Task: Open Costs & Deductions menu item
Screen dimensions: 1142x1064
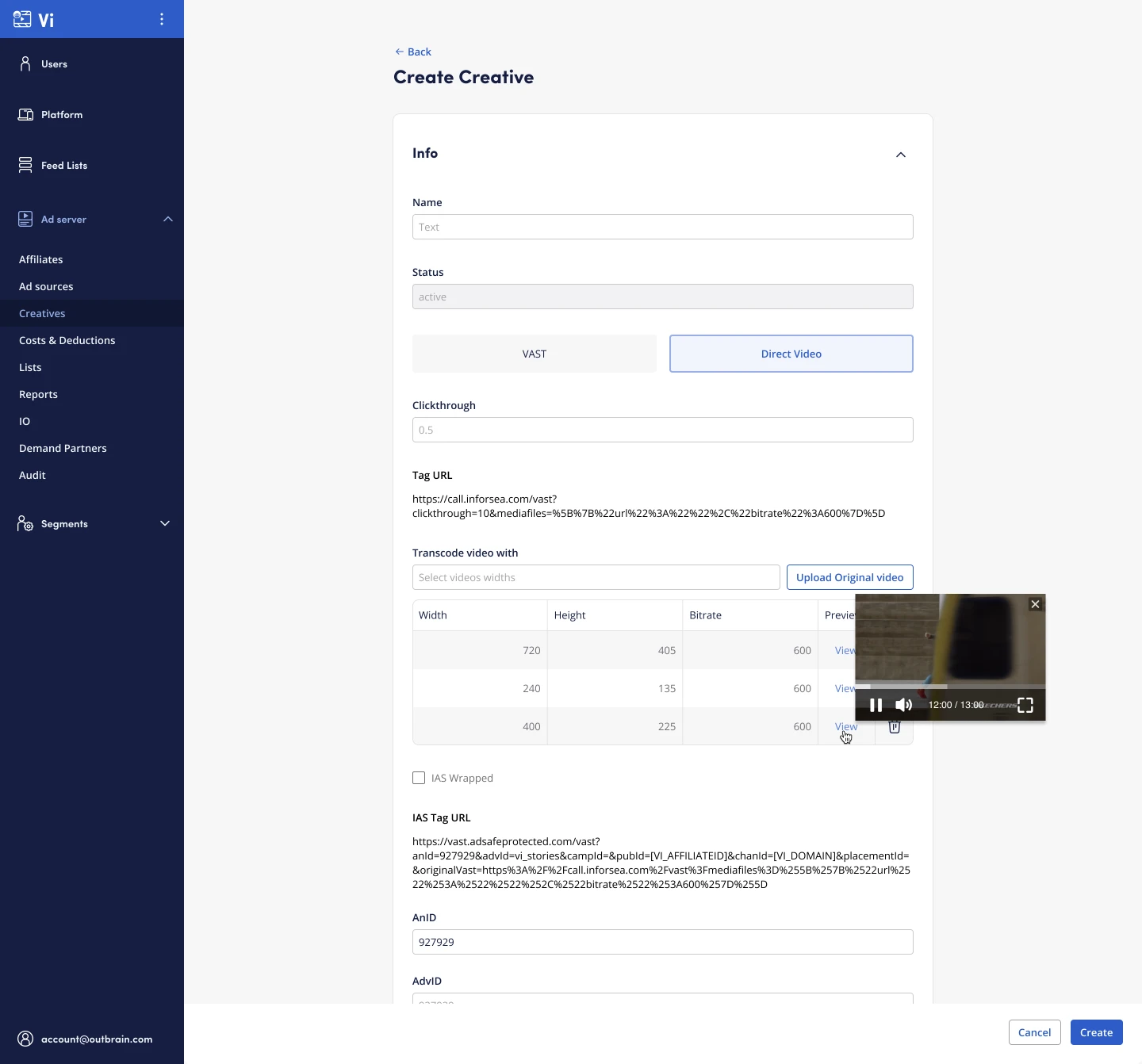Action: coord(67,340)
